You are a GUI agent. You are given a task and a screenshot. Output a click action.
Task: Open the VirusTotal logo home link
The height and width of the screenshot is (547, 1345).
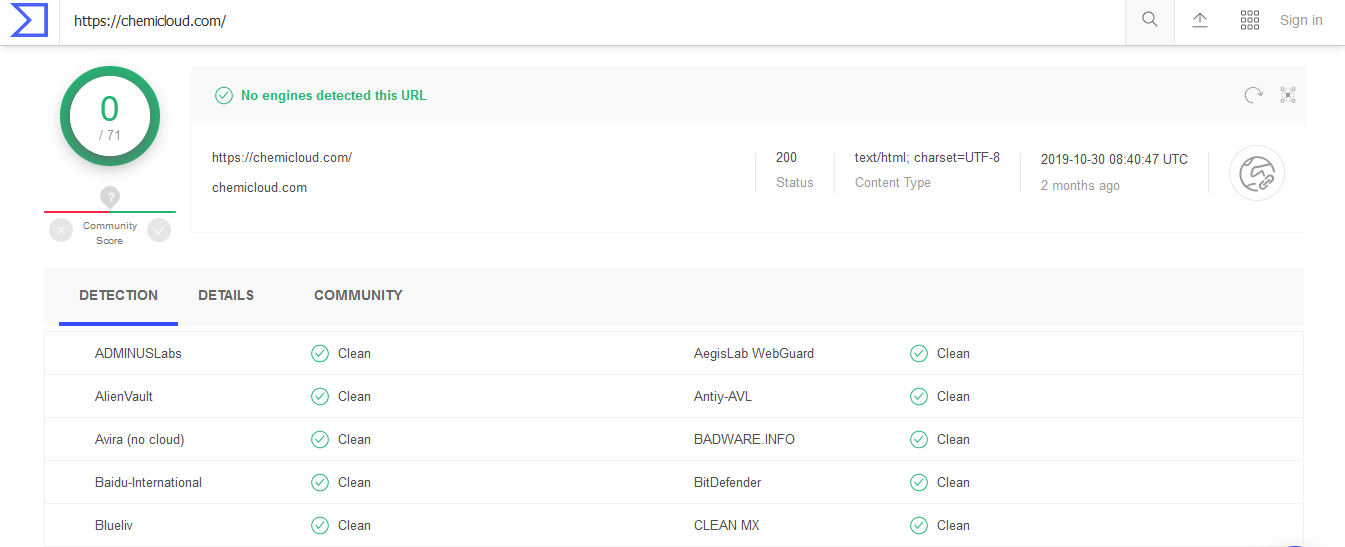[x=29, y=20]
